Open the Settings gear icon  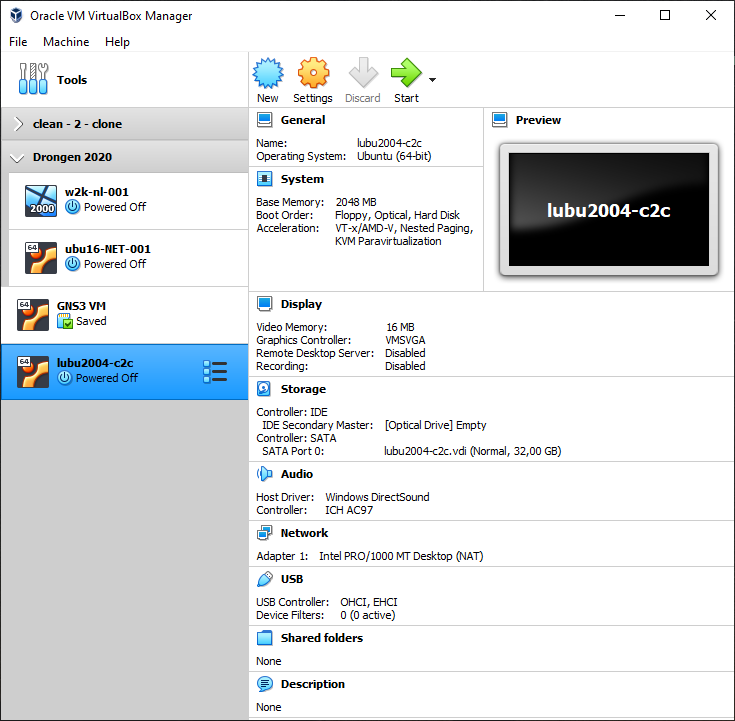pos(313,74)
